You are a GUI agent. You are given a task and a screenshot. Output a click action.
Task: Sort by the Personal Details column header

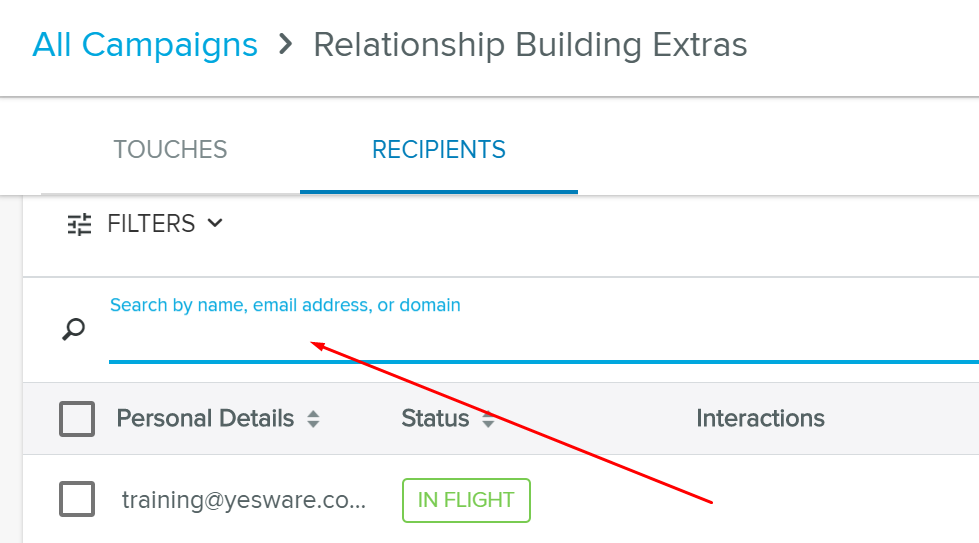coord(205,419)
